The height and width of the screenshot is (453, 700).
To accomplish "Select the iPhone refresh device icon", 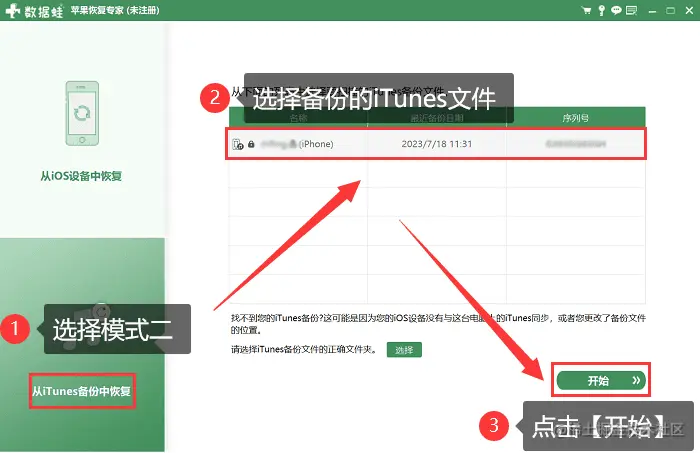I will tap(82, 113).
